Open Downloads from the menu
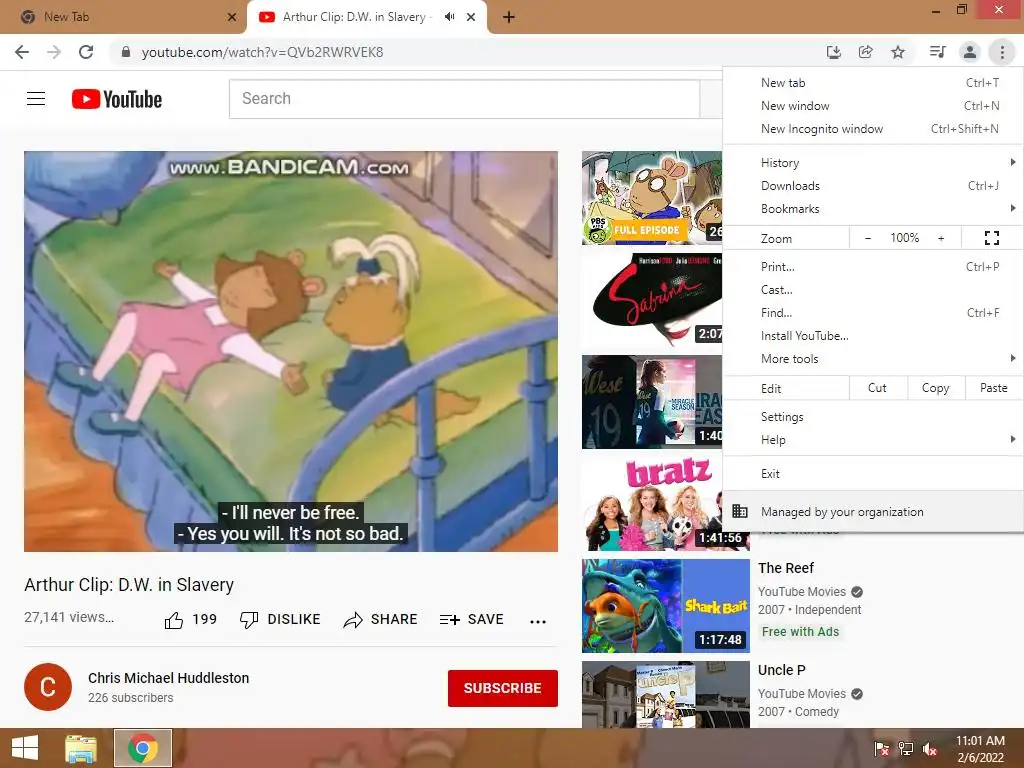Image resolution: width=1024 pixels, height=768 pixels. (x=874, y=185)
